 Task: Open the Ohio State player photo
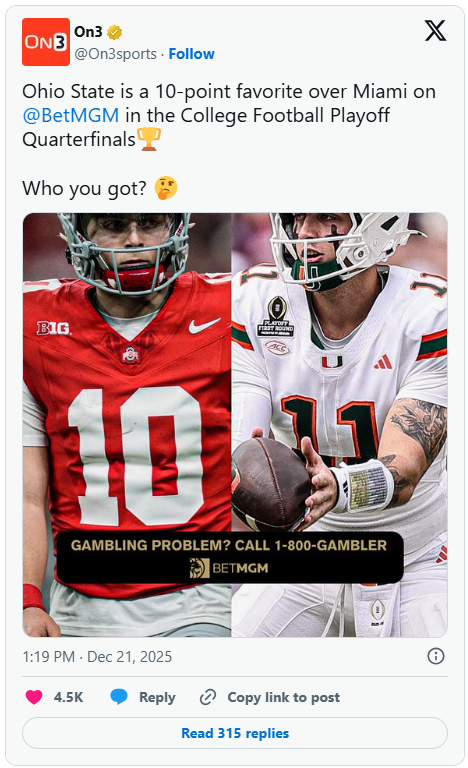[x=127, y=425]
